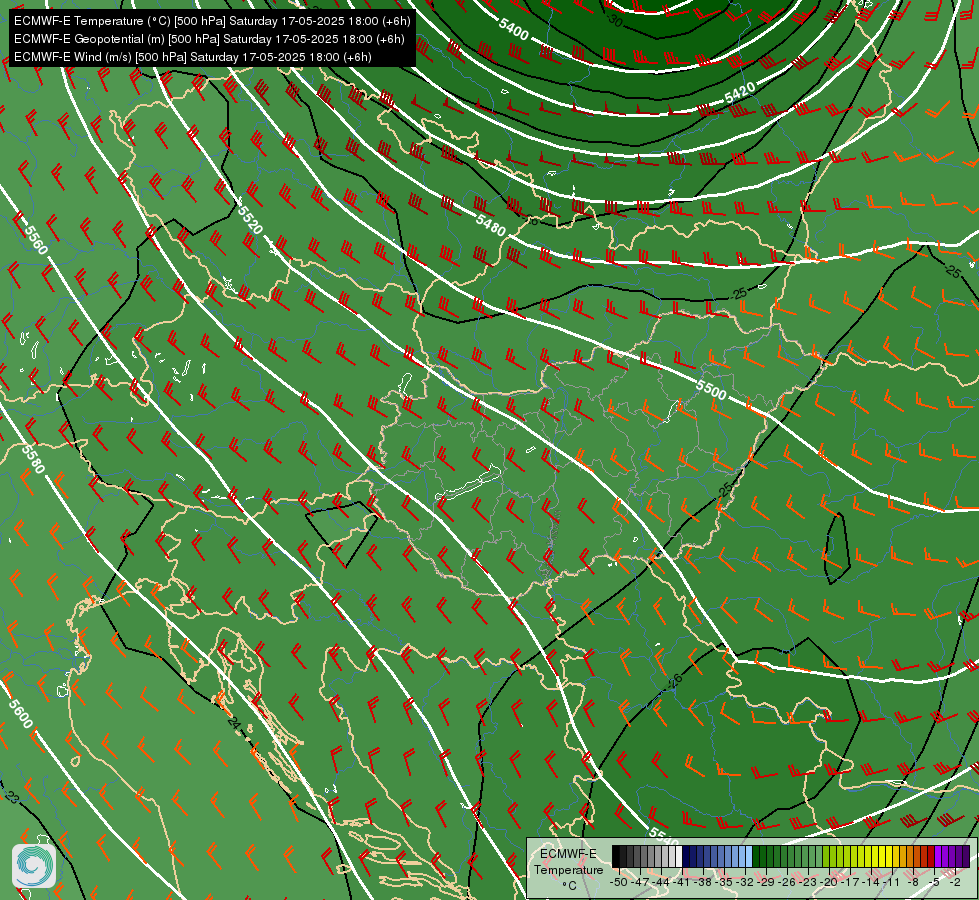
Task: Click the -47 legend scale value
Action: (x=639, y=882)
